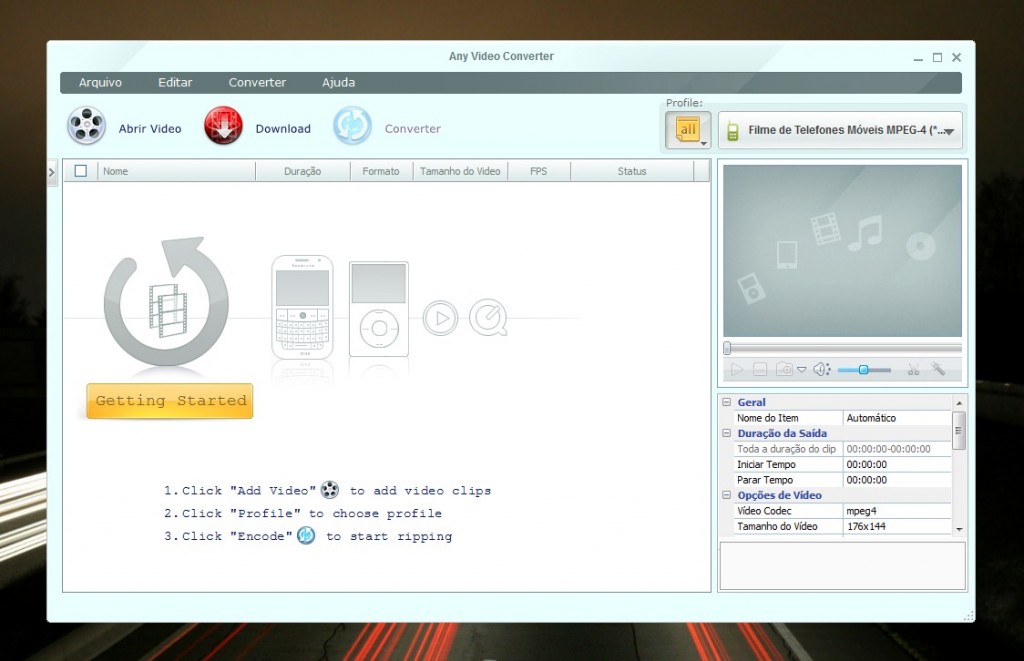Open the 'all' profile category button

pyautogui.click(x=688, y=129)
